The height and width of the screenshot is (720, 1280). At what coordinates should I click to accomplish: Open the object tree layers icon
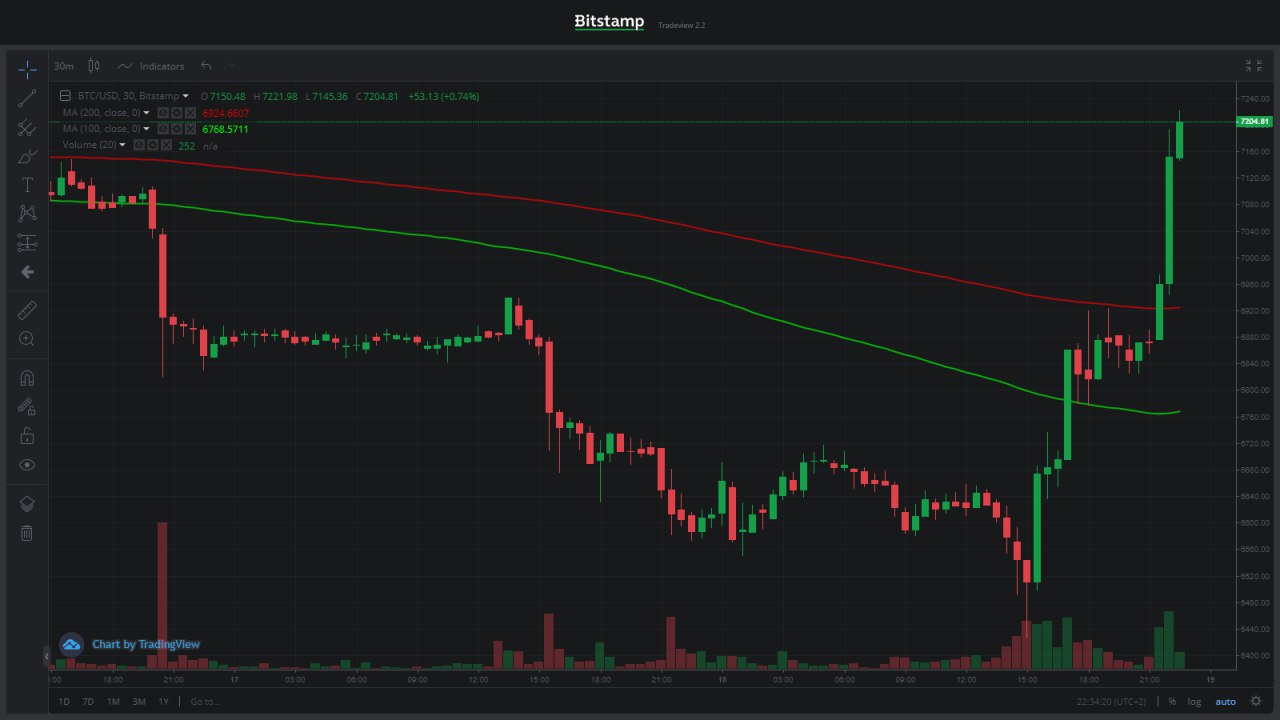27,504
